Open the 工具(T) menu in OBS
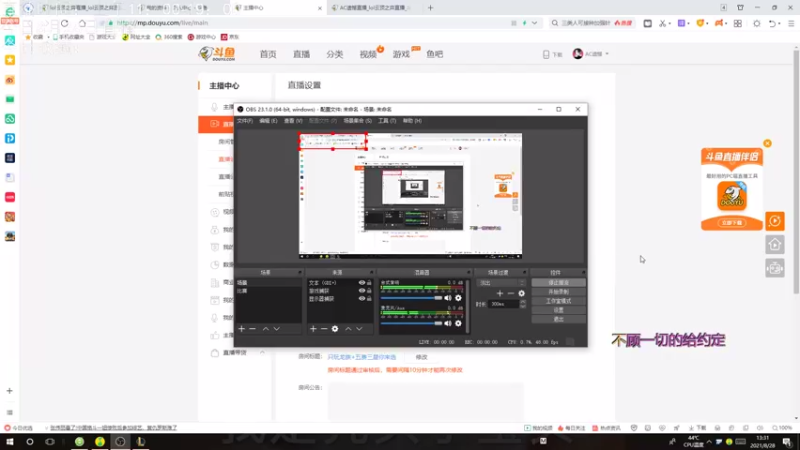Screen dimensions: 800x450 point(387,121)
